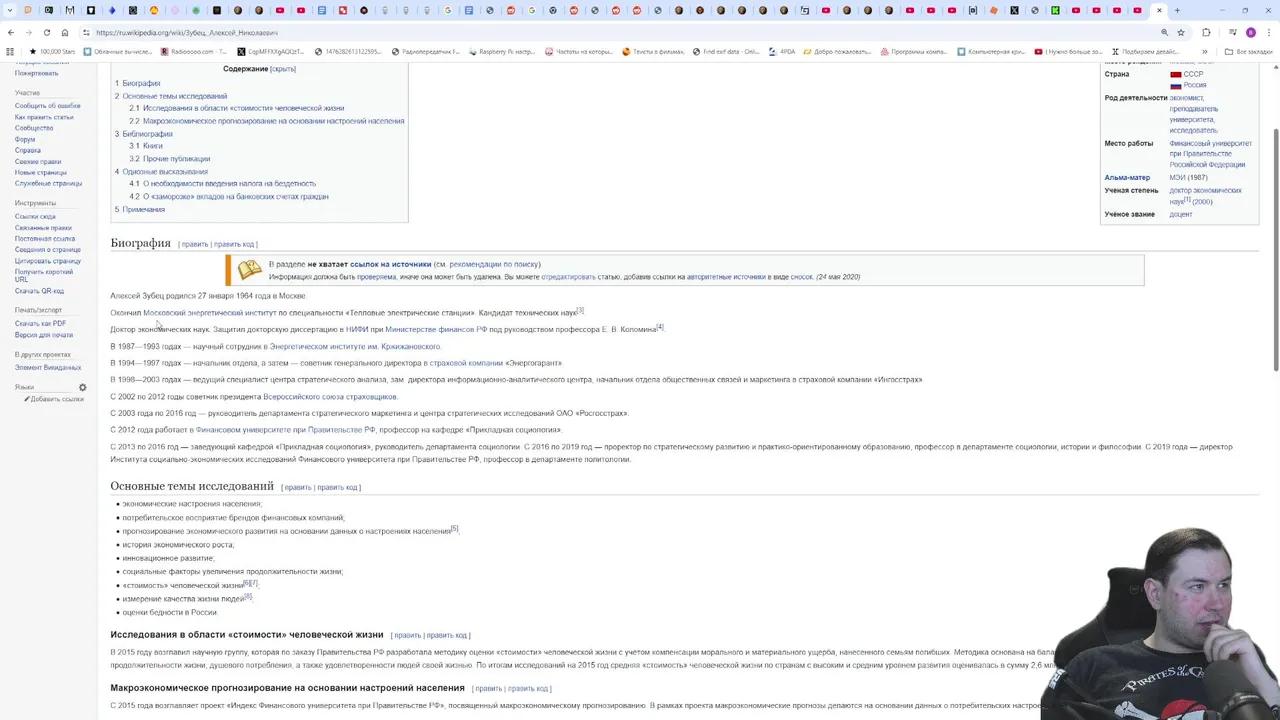Open 'авторитетные источники' link in notice
Viewport: 1280px width, 720px height.
pyautogui.click(x=725, y=277)
